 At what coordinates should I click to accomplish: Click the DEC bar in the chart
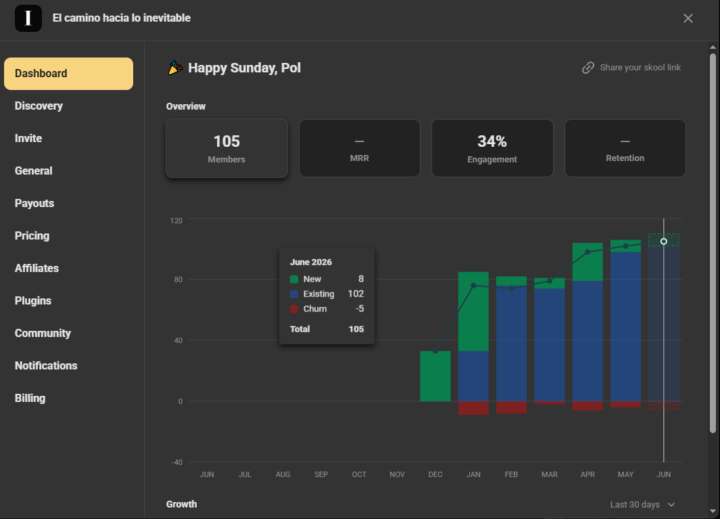click(x=435, y=376)
